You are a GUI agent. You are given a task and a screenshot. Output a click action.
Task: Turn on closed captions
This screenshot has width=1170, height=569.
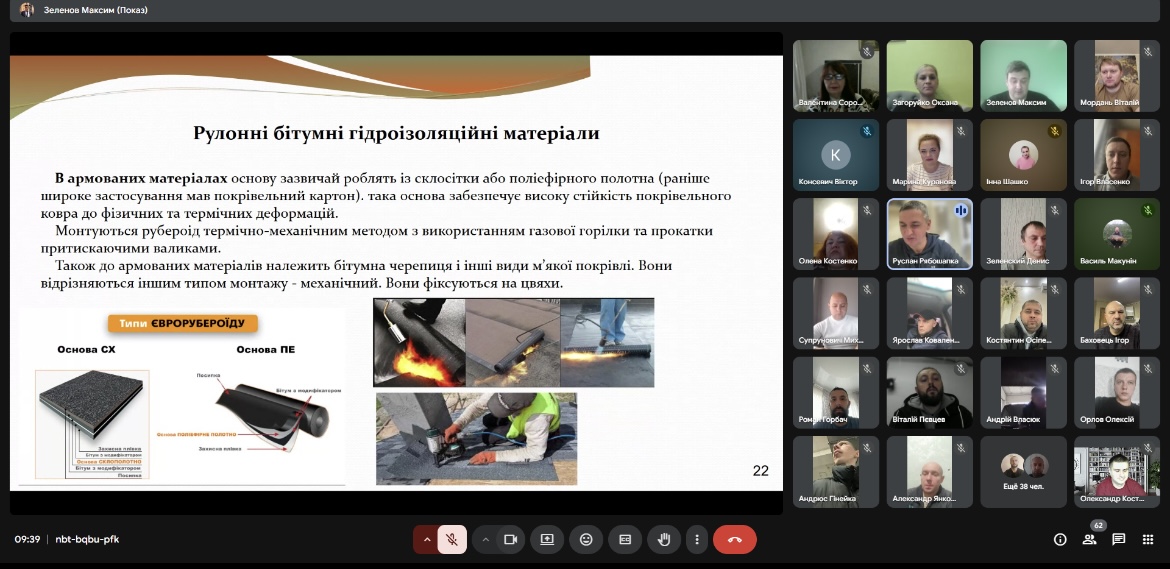[x=625, y=540]
